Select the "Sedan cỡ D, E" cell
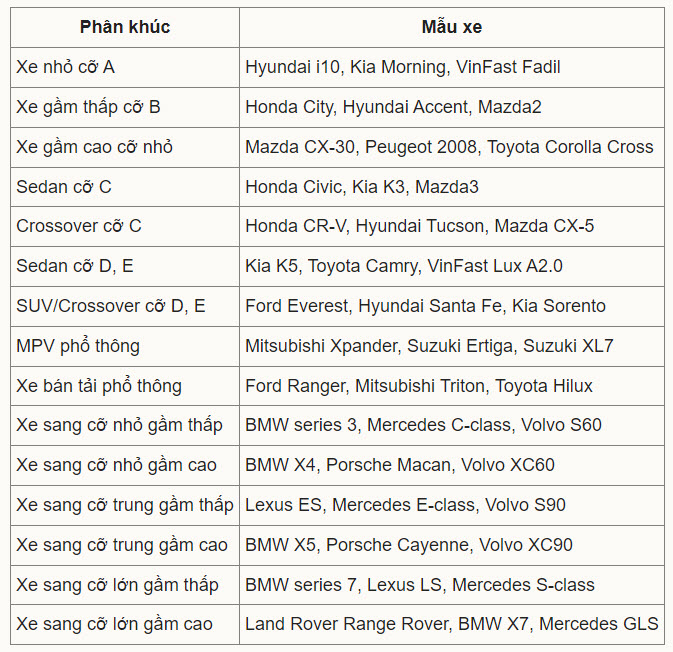The height and width of the screenshot is (652, 673). click(x=77, y=266)
